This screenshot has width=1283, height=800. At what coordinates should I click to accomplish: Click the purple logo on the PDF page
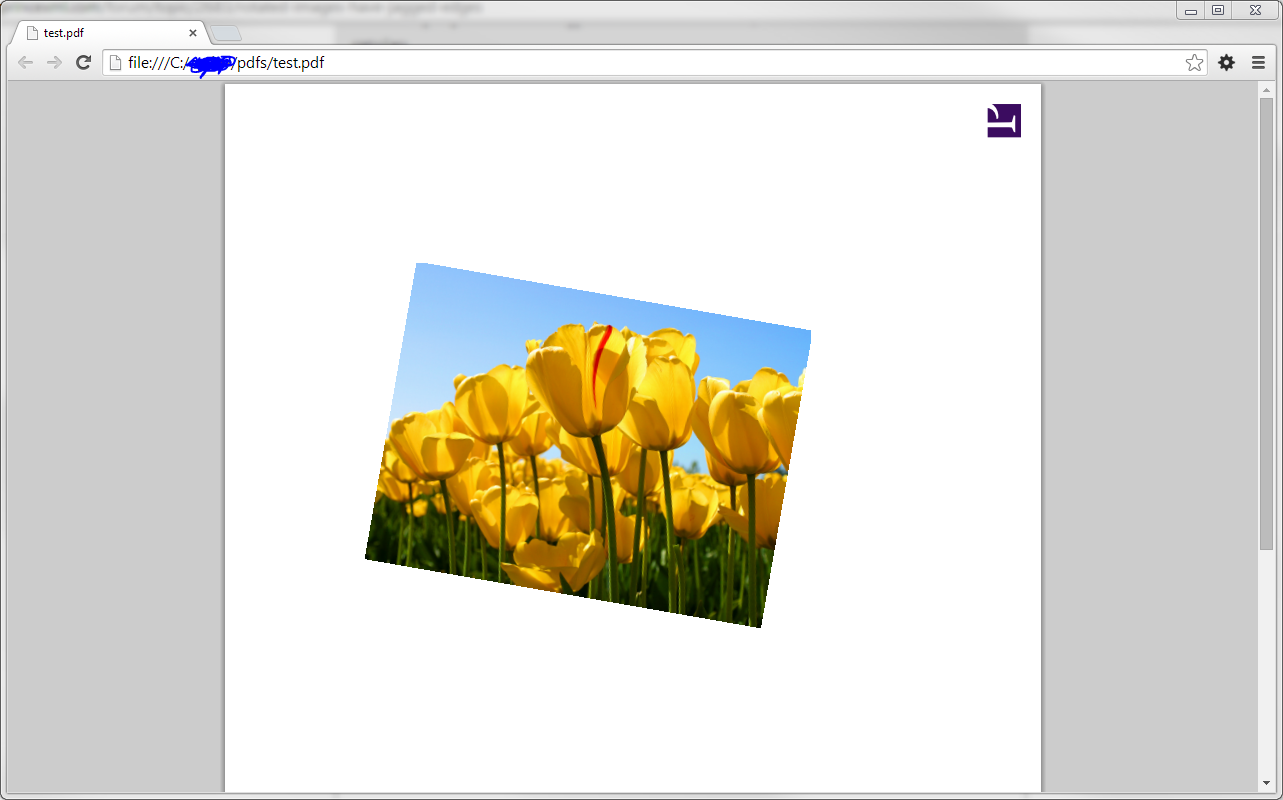click(x=1004, y=120)
